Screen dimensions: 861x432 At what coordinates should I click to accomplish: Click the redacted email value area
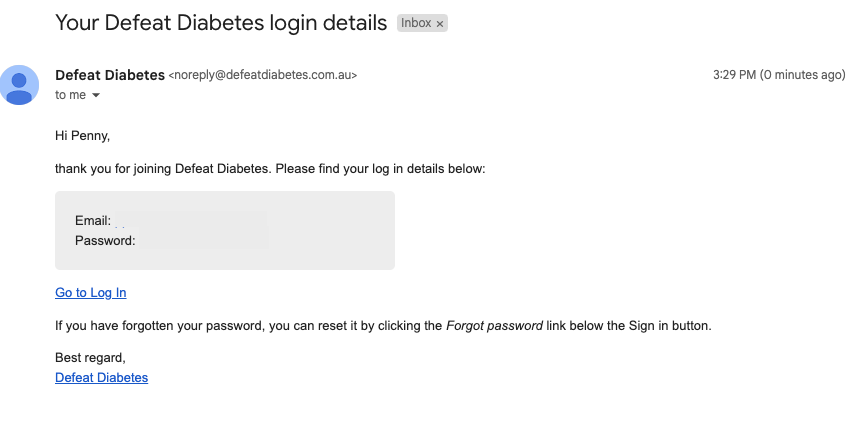pyautogui.click(x=190, y=220)
